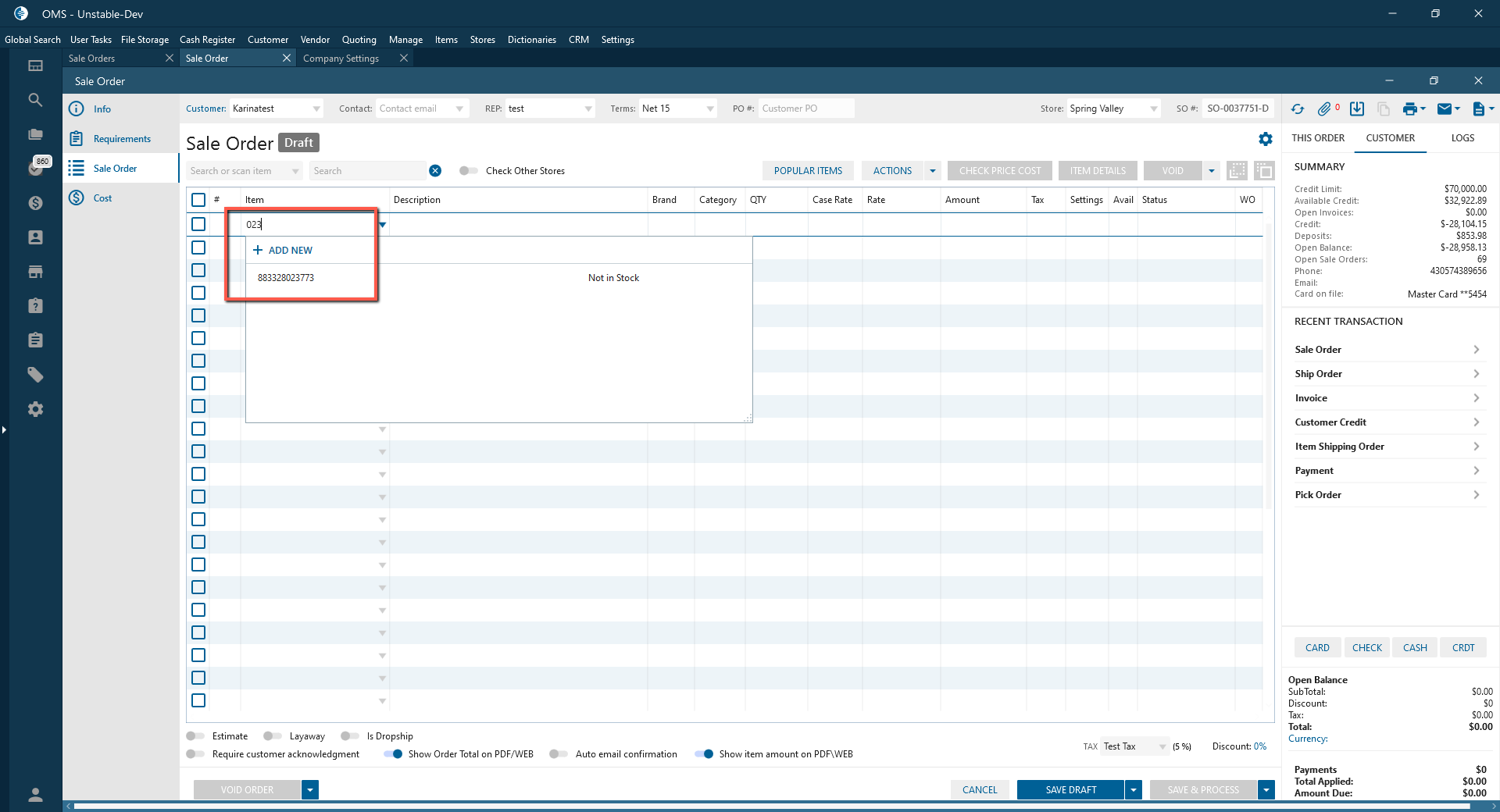Click the Popular Items button
Viewport: 1500px width, 812px height.
coord(808,171)
